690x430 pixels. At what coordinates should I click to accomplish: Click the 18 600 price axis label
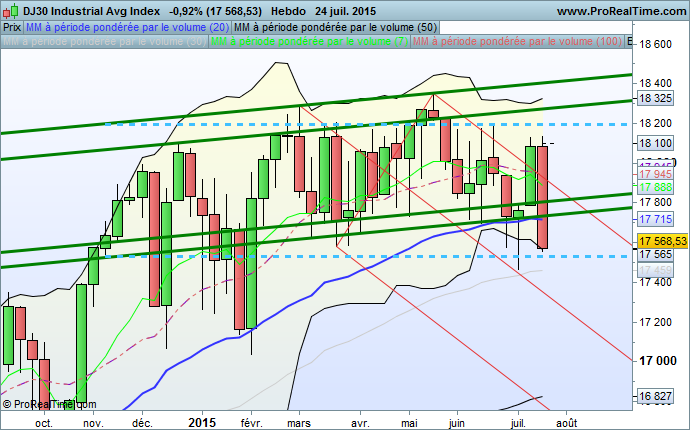click(x=655, y=44)
